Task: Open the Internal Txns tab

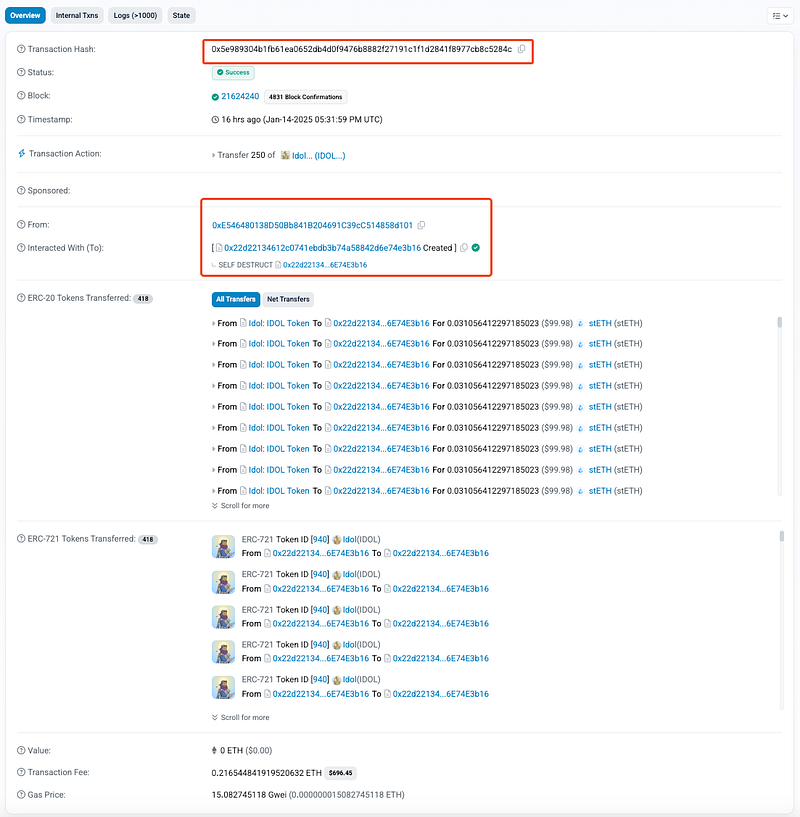Action: pyautogui.click(x=77, y=16)
